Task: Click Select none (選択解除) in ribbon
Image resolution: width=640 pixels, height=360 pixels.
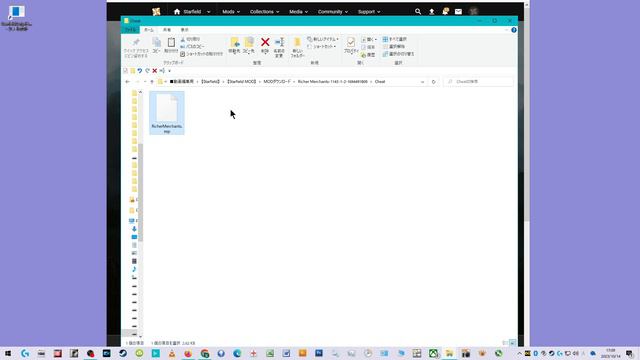Action: [394, 47]
